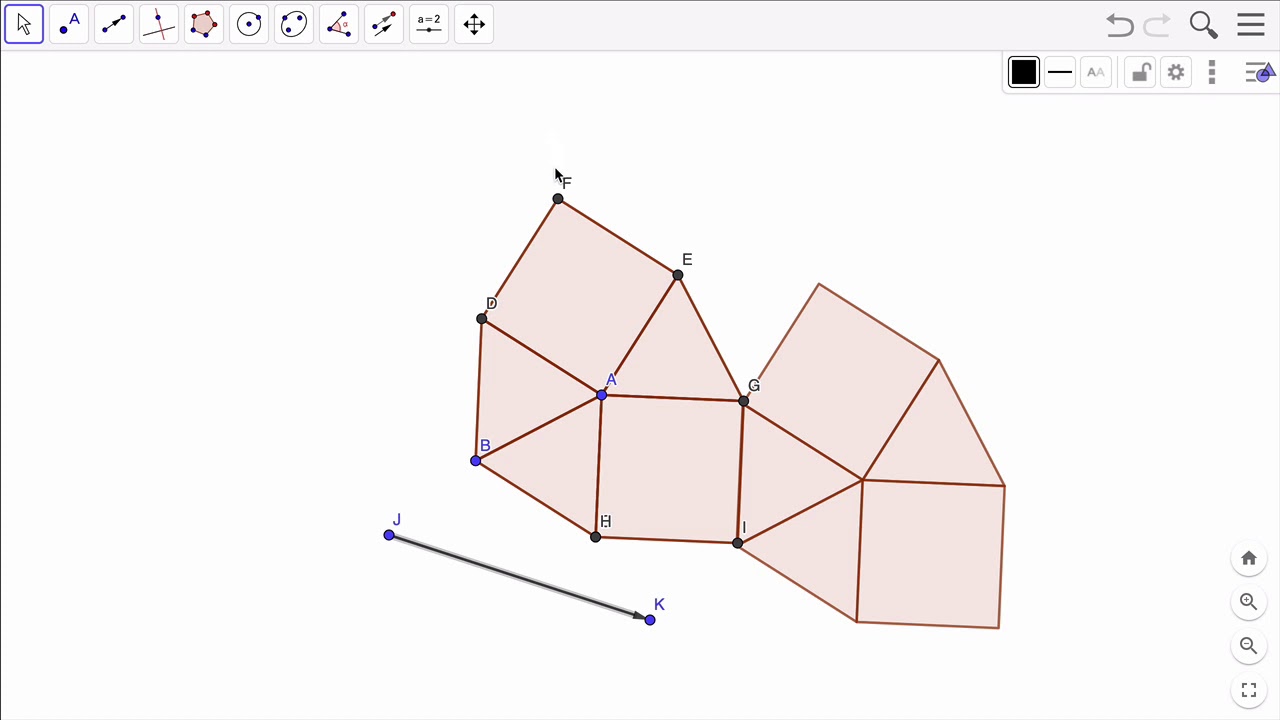Select point D
This screenshot has height=720, width=1280.
pos(482,319)
